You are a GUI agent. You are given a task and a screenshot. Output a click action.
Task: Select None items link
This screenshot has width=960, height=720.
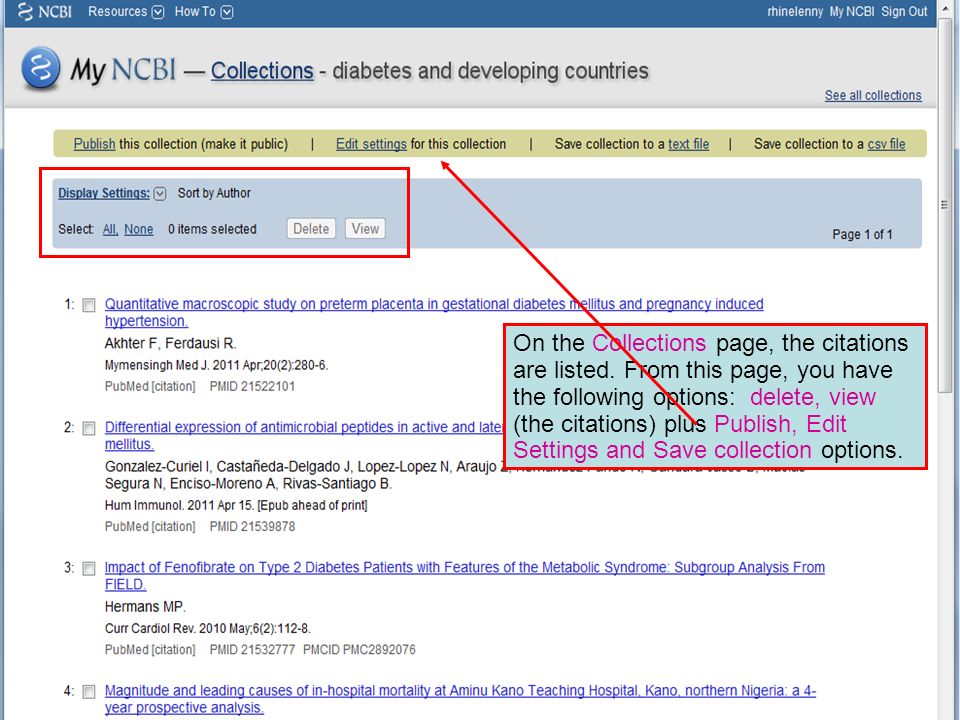138,229
